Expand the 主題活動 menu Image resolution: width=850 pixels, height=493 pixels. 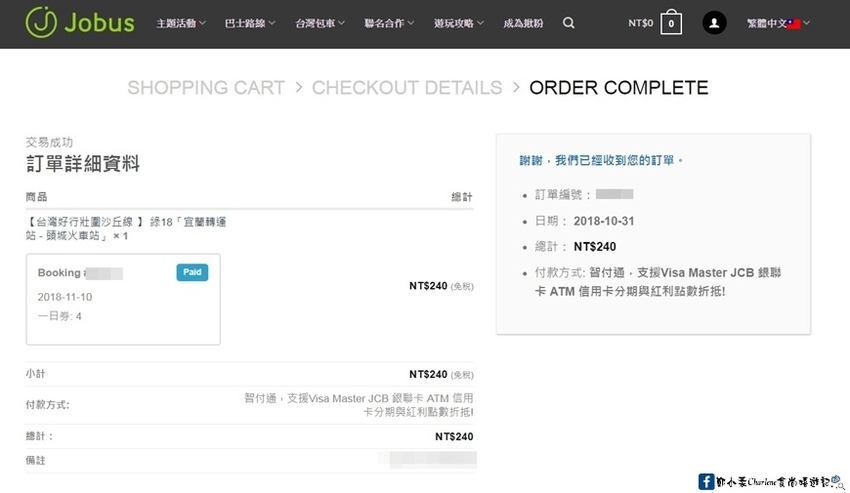click(x=181, y=23)
